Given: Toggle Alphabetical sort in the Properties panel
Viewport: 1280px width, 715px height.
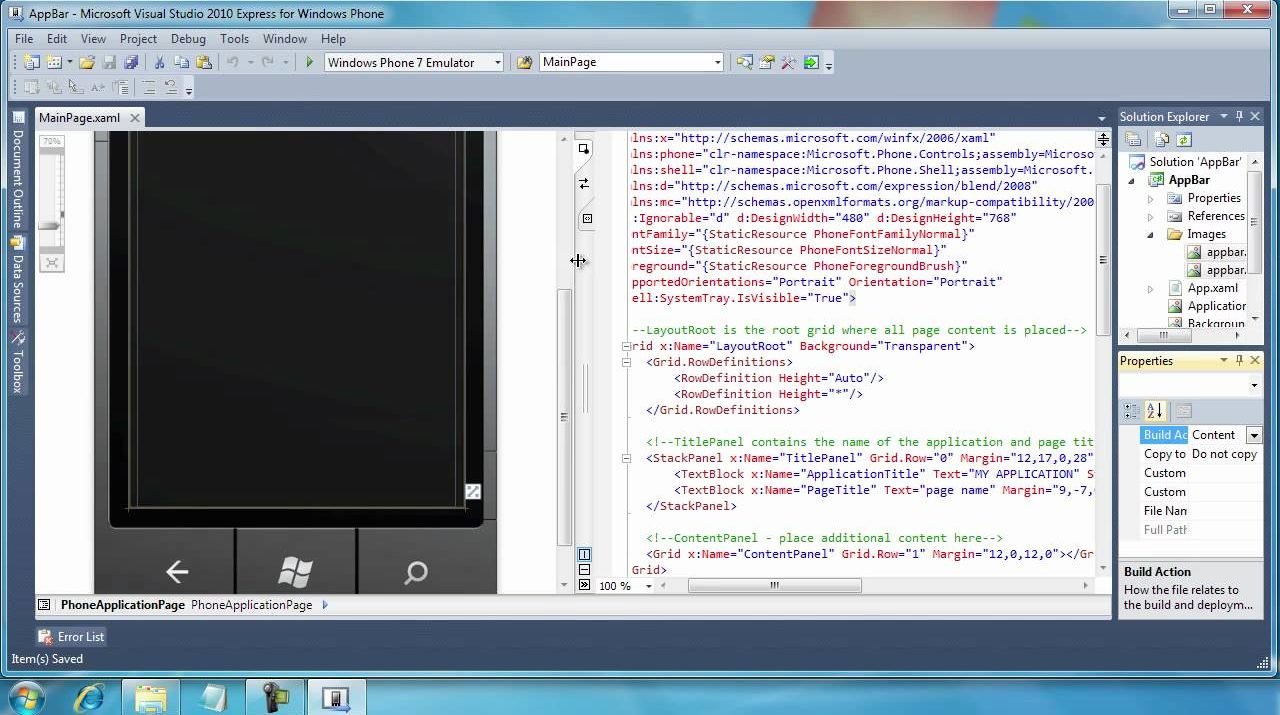Looking at the screenshot, I should pos(1155,411).
